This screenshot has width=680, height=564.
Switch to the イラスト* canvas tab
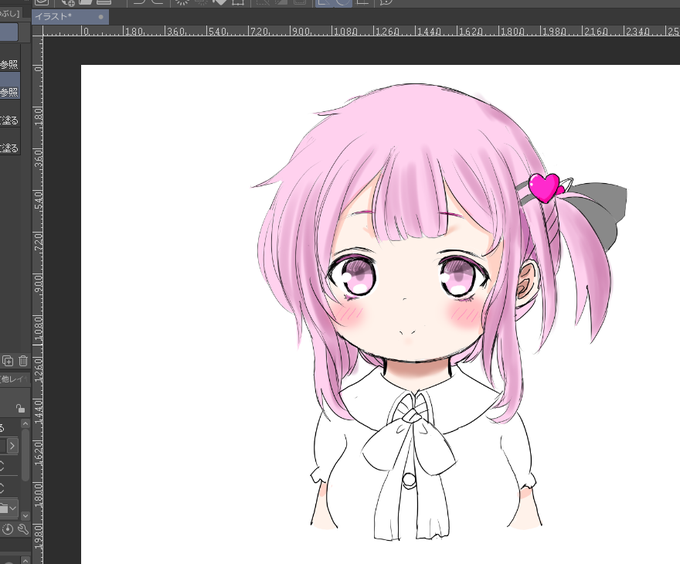coord(69,17)
